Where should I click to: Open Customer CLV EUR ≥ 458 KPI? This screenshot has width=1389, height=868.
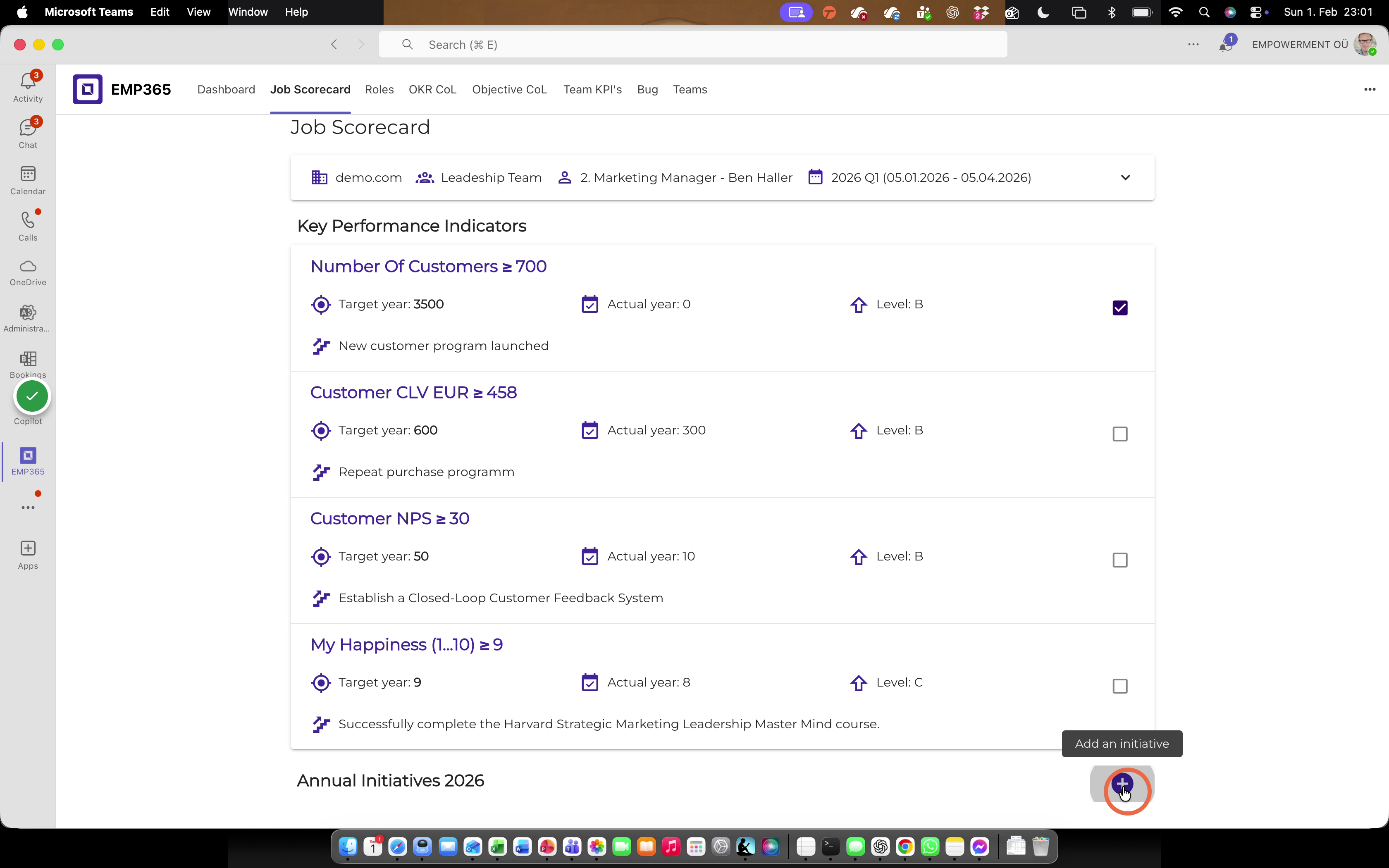click(413, 393)
